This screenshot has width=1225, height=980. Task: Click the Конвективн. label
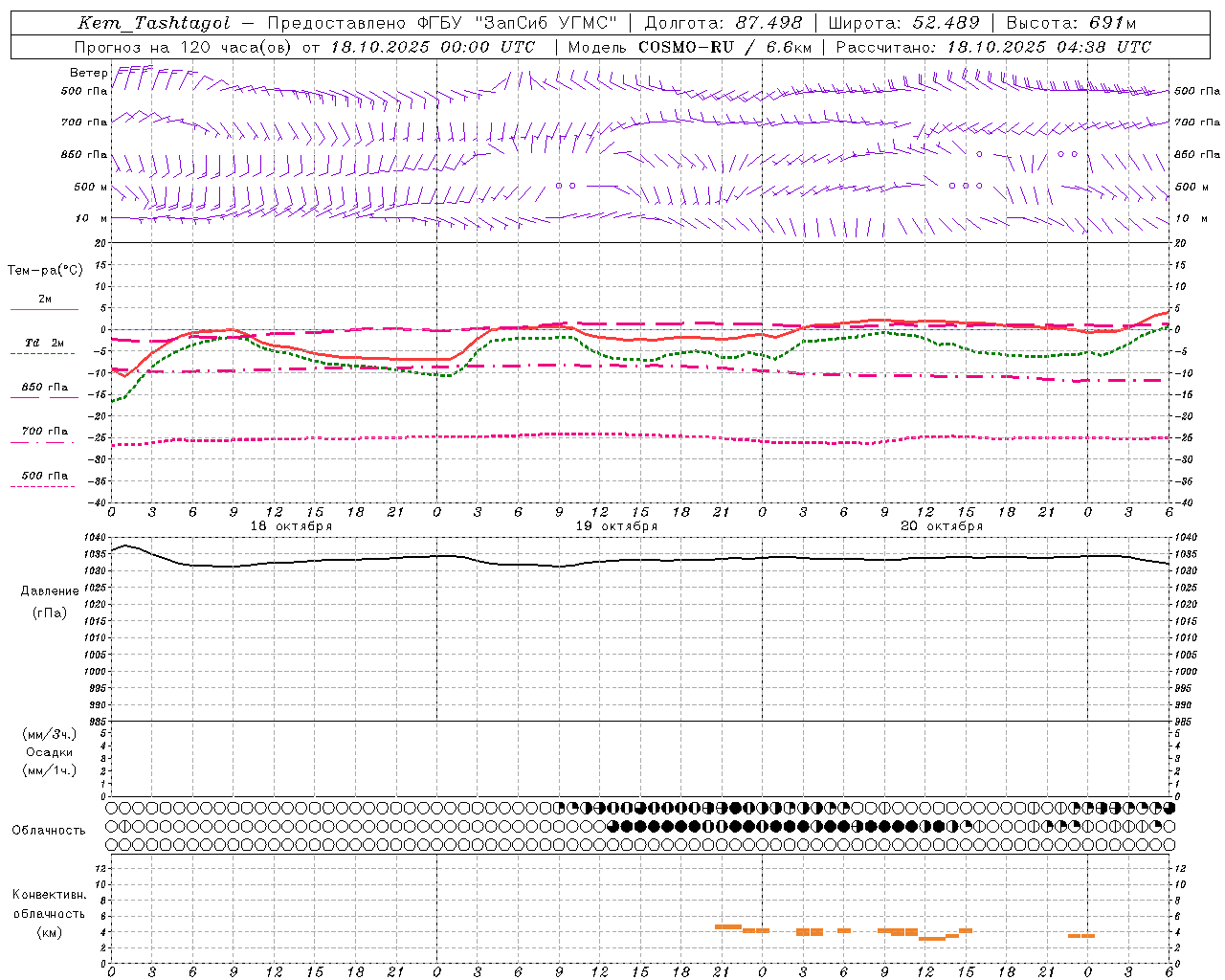(x=49, y=895)
